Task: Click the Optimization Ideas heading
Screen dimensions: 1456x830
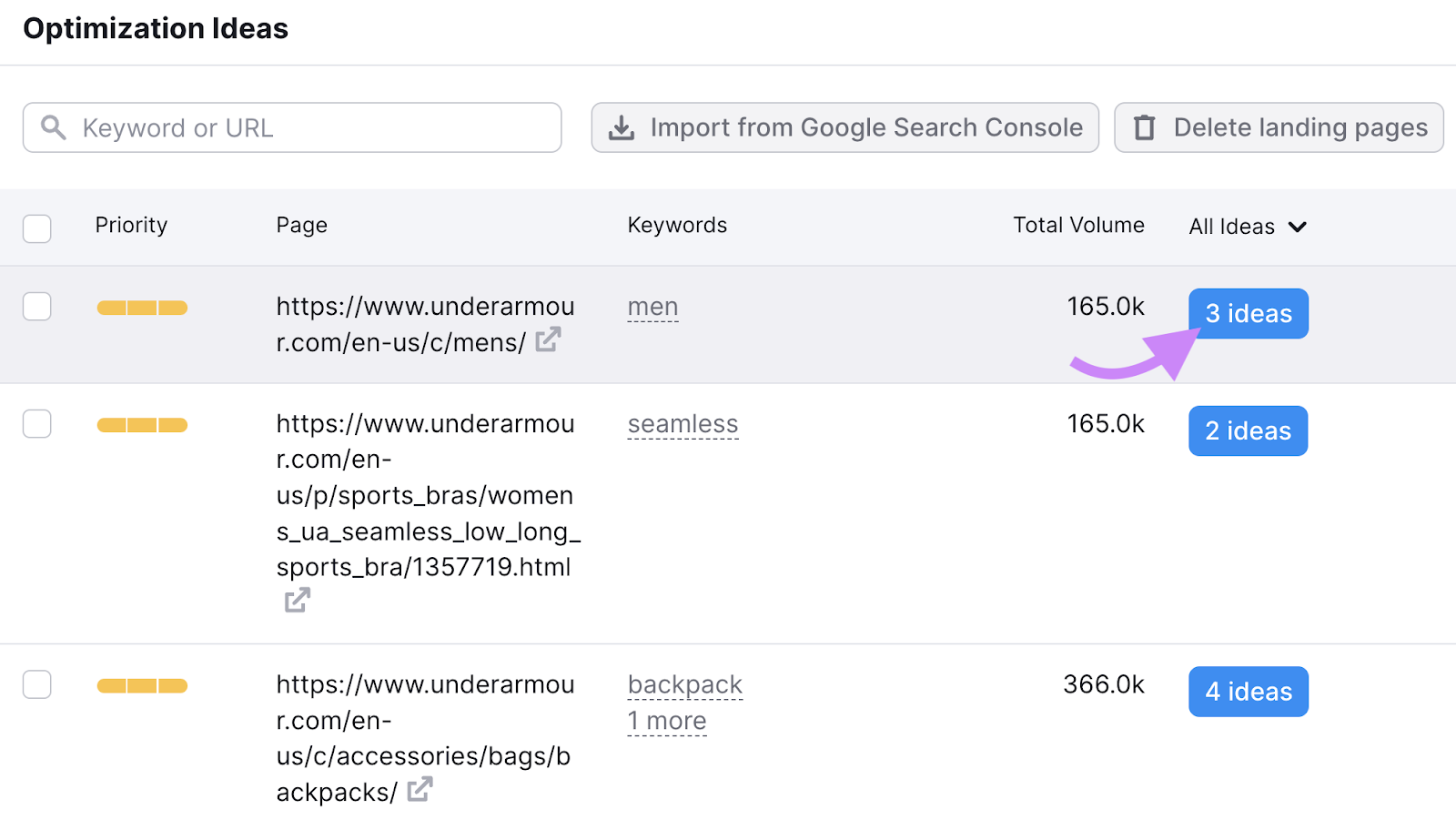Action: pos(156,29)
